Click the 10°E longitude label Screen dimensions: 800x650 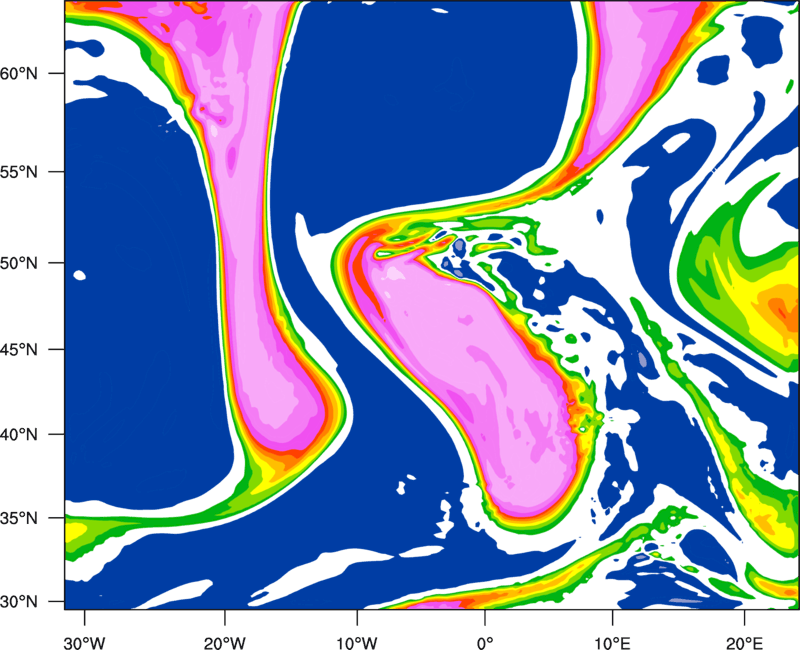[612, 643]
